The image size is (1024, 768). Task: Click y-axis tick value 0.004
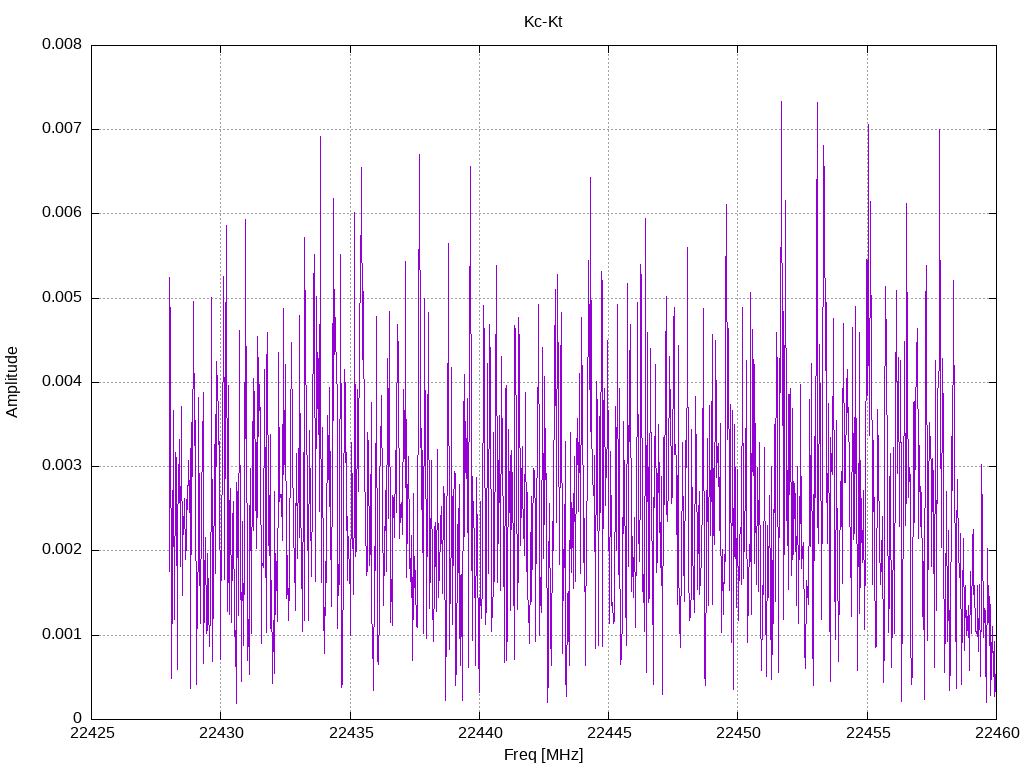click(x=62, y=381)
